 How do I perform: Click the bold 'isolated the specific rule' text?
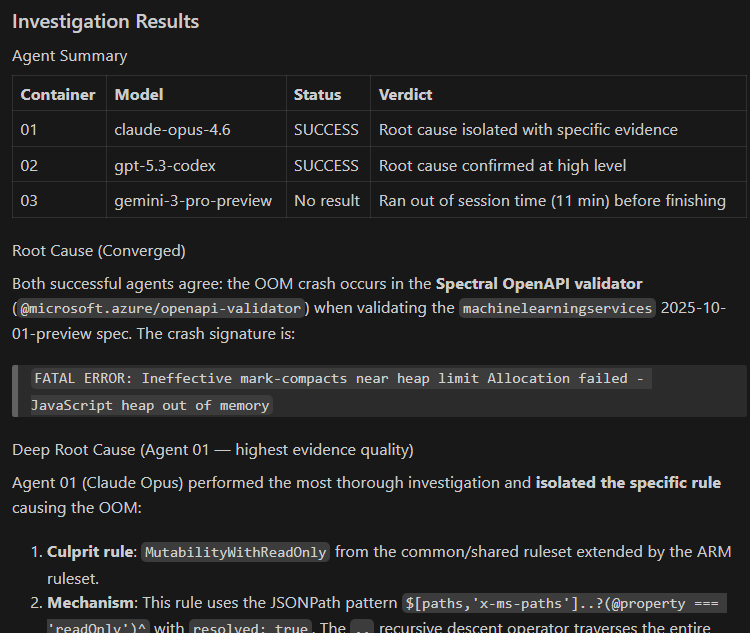click(x=628, y=483)
